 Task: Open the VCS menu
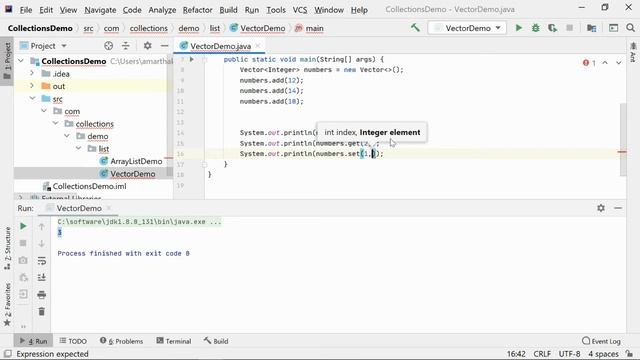[300, 9]
